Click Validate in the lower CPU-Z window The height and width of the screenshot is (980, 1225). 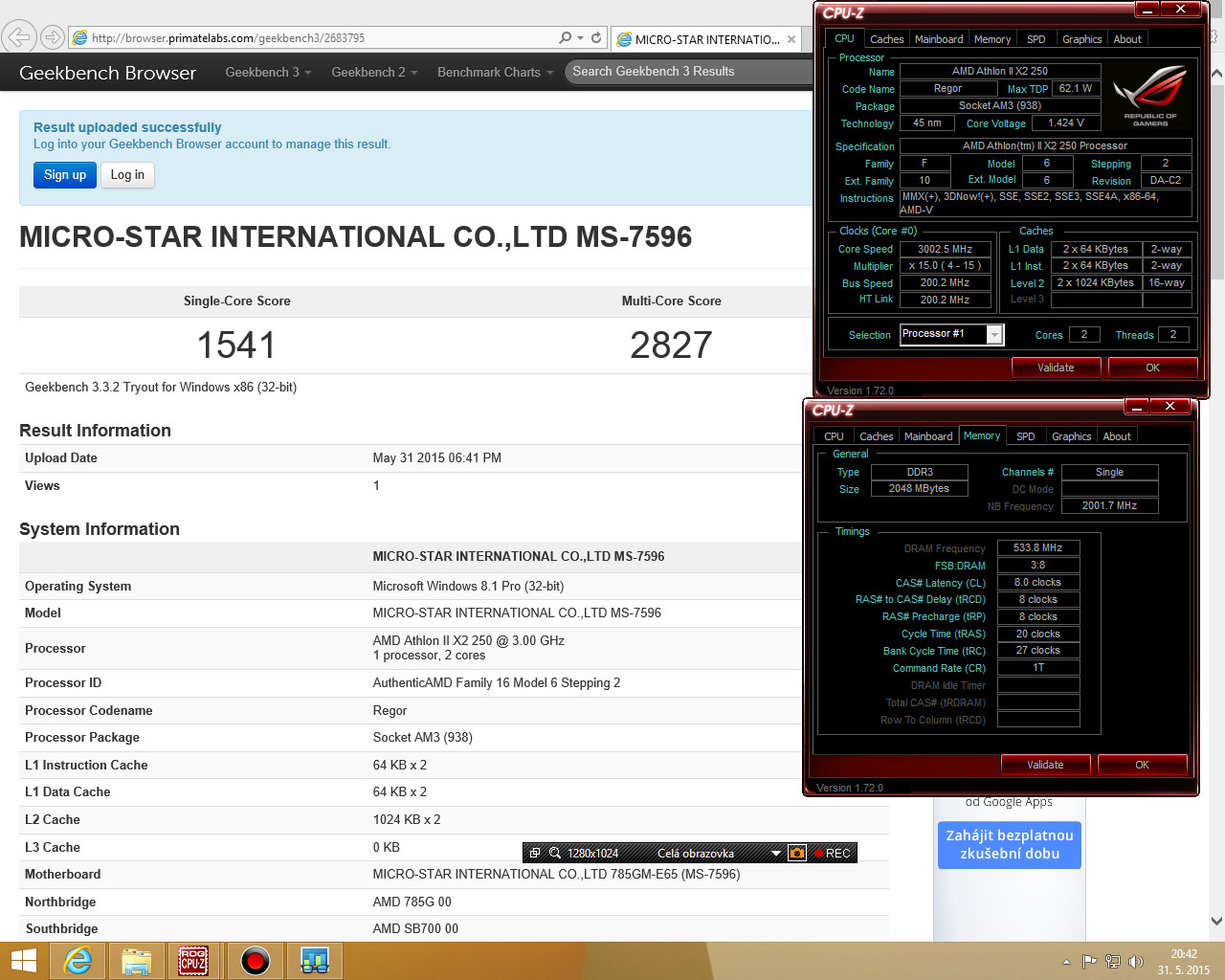point(1045,765)
